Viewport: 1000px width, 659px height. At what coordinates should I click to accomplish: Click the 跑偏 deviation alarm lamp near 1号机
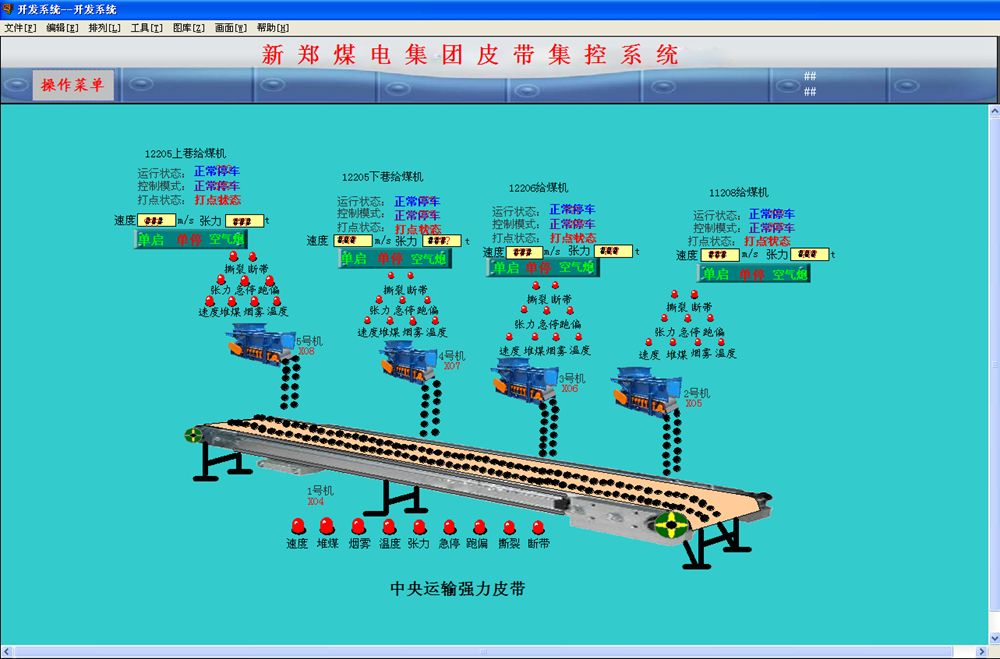point(477,526)
